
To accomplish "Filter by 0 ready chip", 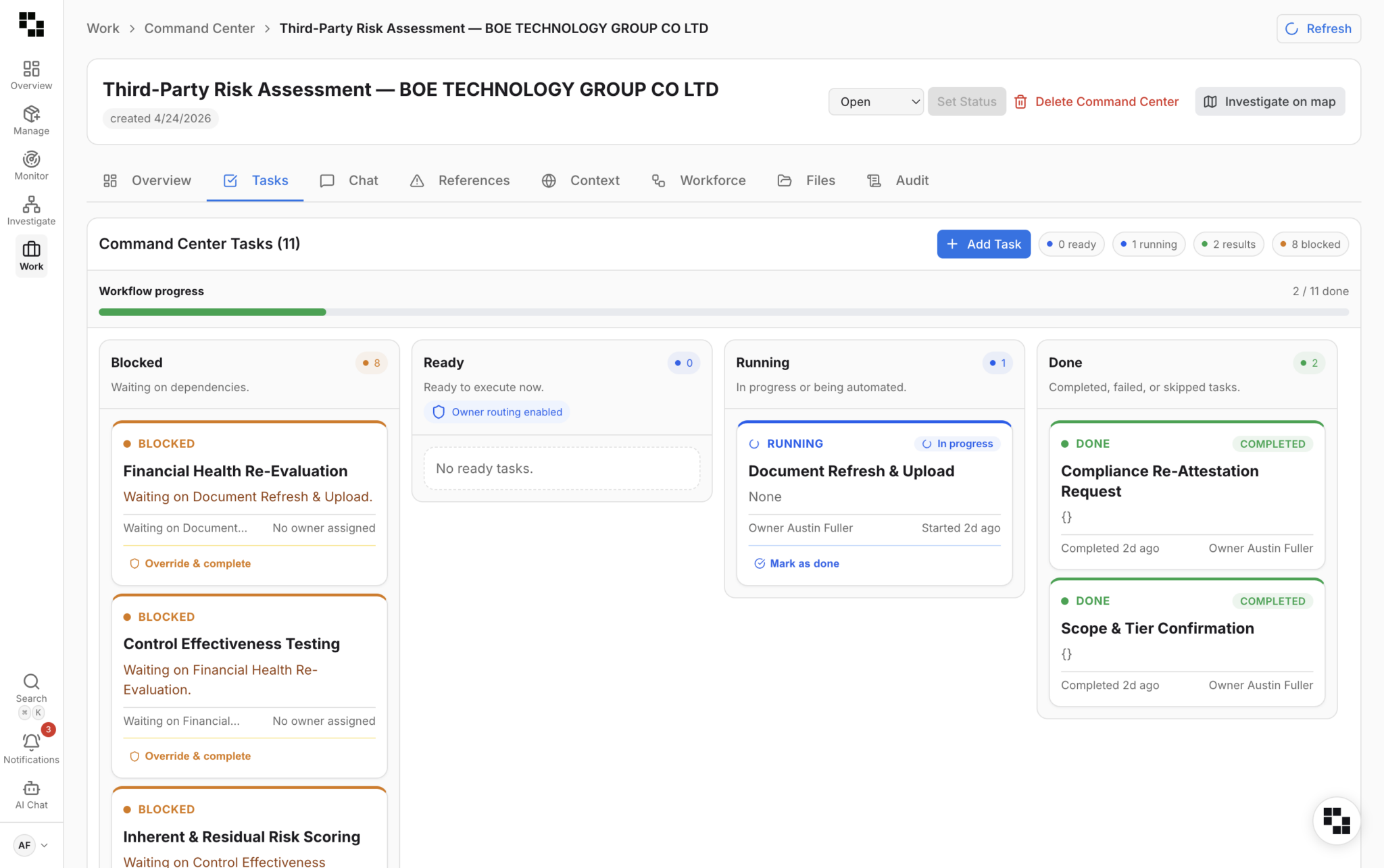I will coord(1071,244).
